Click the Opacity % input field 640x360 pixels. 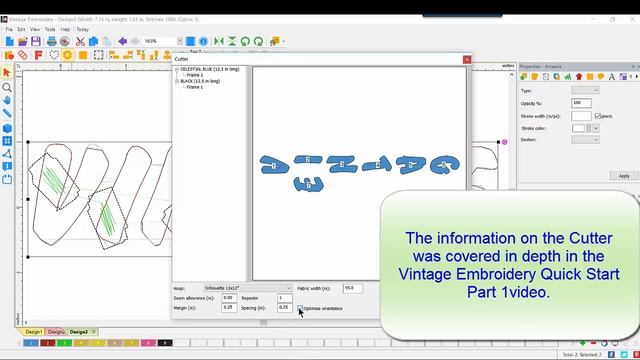(582, 103)
